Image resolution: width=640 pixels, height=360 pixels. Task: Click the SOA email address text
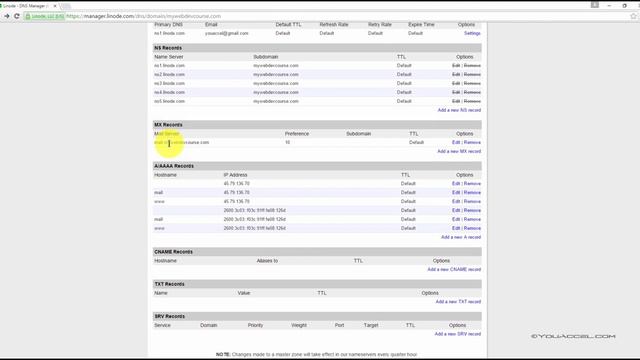[227, 33]
